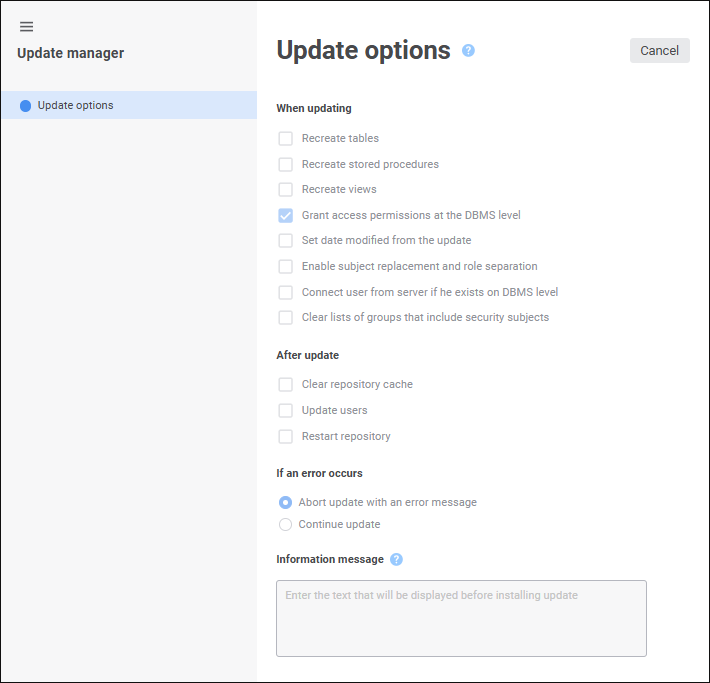Screen dimensions: 710x683
Task: Enable Set date modified from the update
Action: 286,241
